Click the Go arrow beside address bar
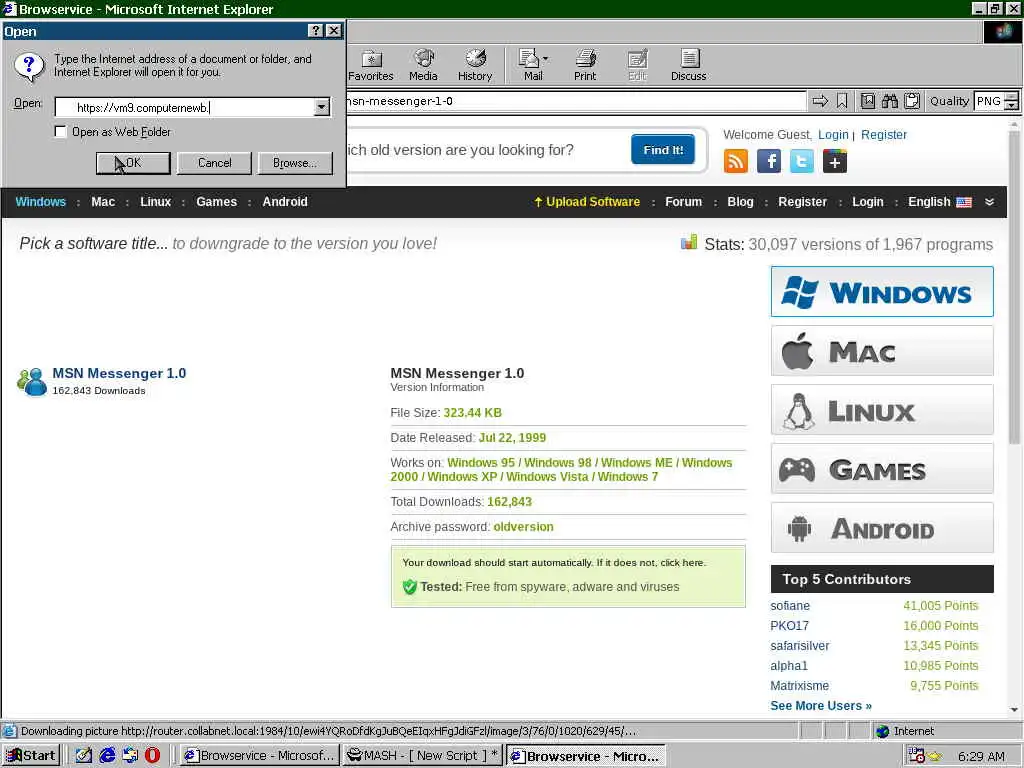The width and height of the screenshot is (1024, 768). [x=820, y=101]
